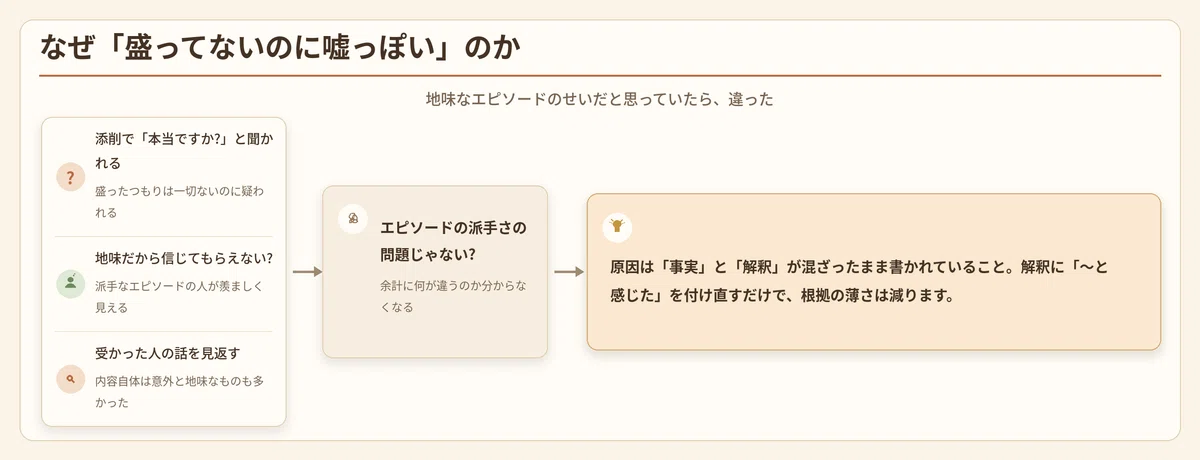Viewport: 1200px width, 460px height.
Task: Click the lightbulb icon in the conclusion card
Action: tap(617, 227)
